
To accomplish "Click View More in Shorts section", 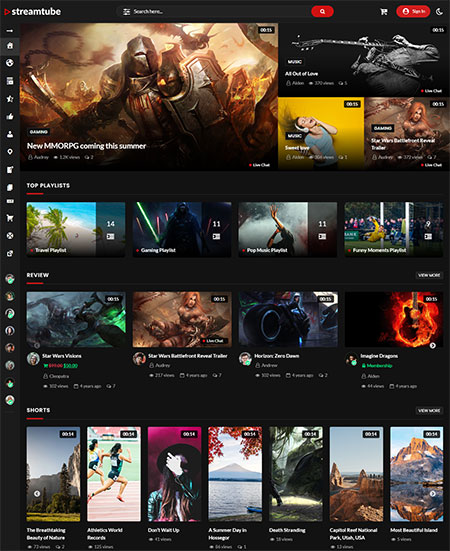I will pos(429,410).
